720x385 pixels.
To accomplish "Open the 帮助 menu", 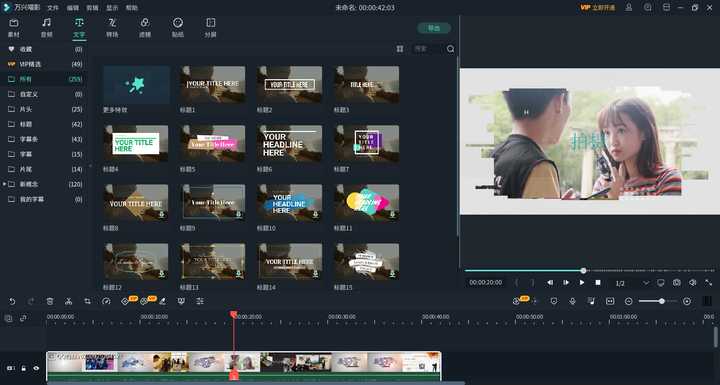I will pyautogui.click(x=132, y=8).
